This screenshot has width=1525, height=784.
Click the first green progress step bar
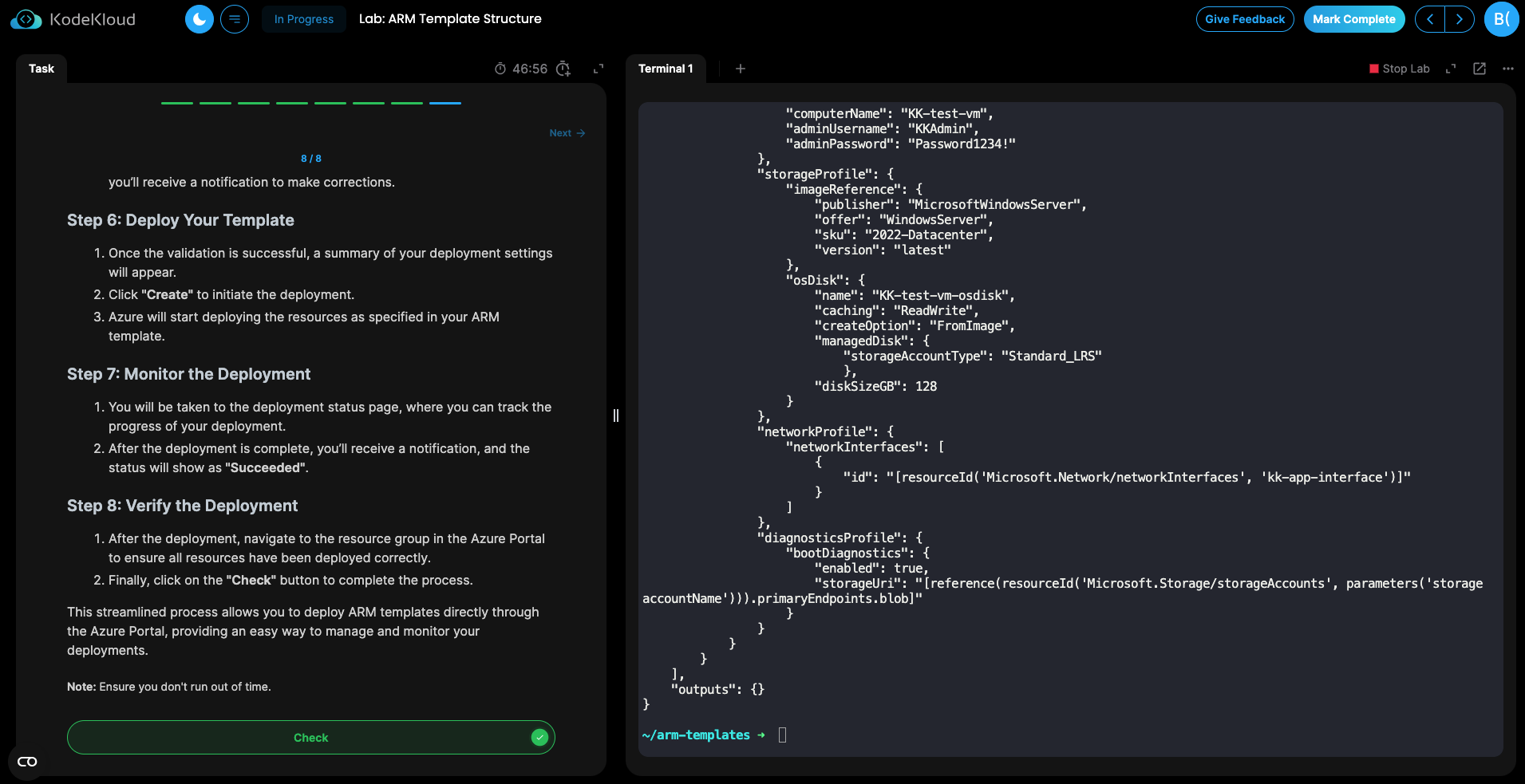tap(177, 103)
